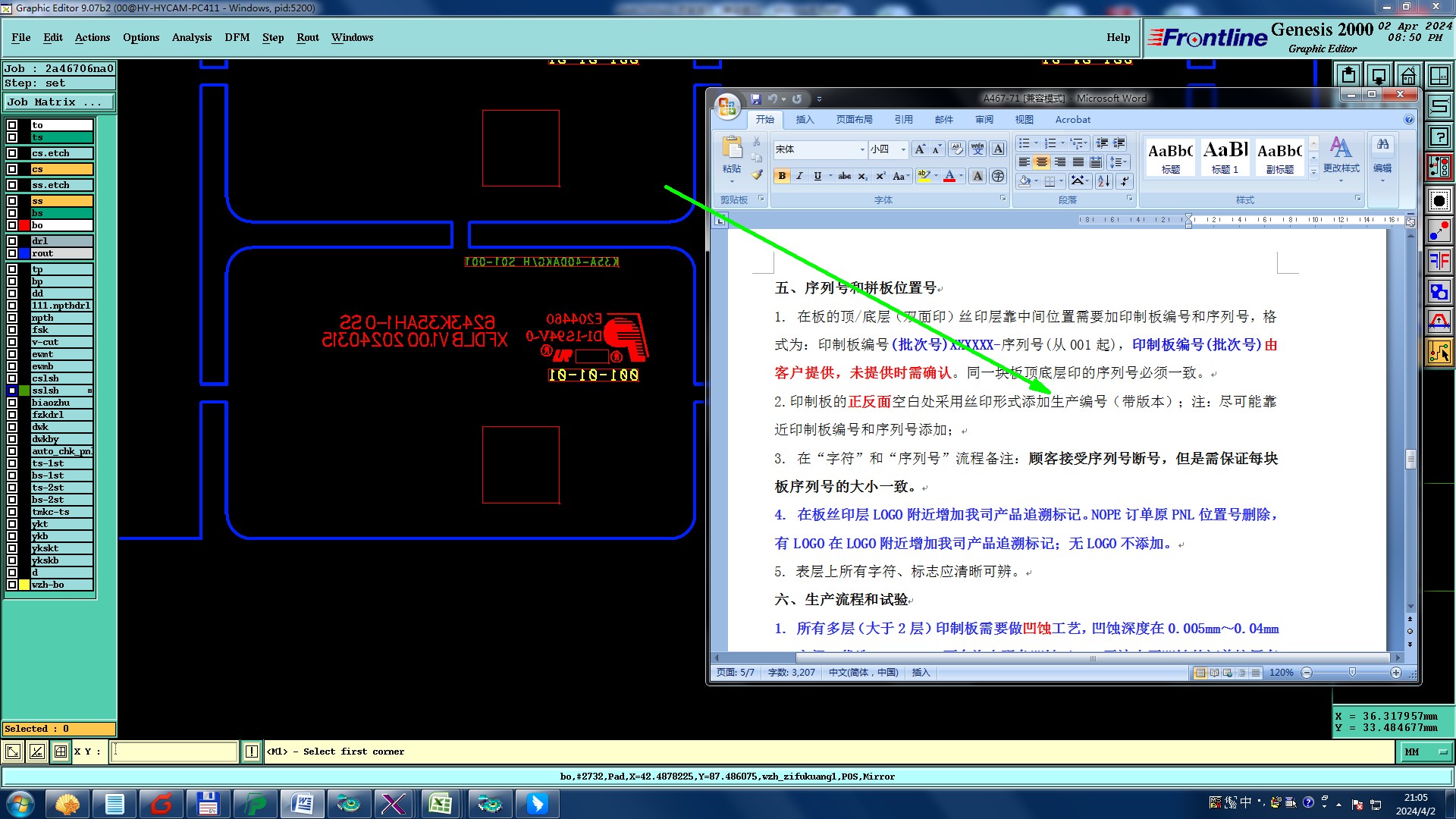Click the Word zoom slider handle
The height and width of the screenshot is (819, 1456).
pos(1352,673)
